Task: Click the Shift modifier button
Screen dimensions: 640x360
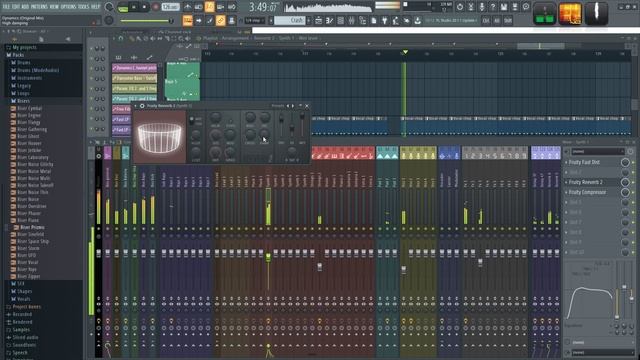Action: tap(508, 20)
